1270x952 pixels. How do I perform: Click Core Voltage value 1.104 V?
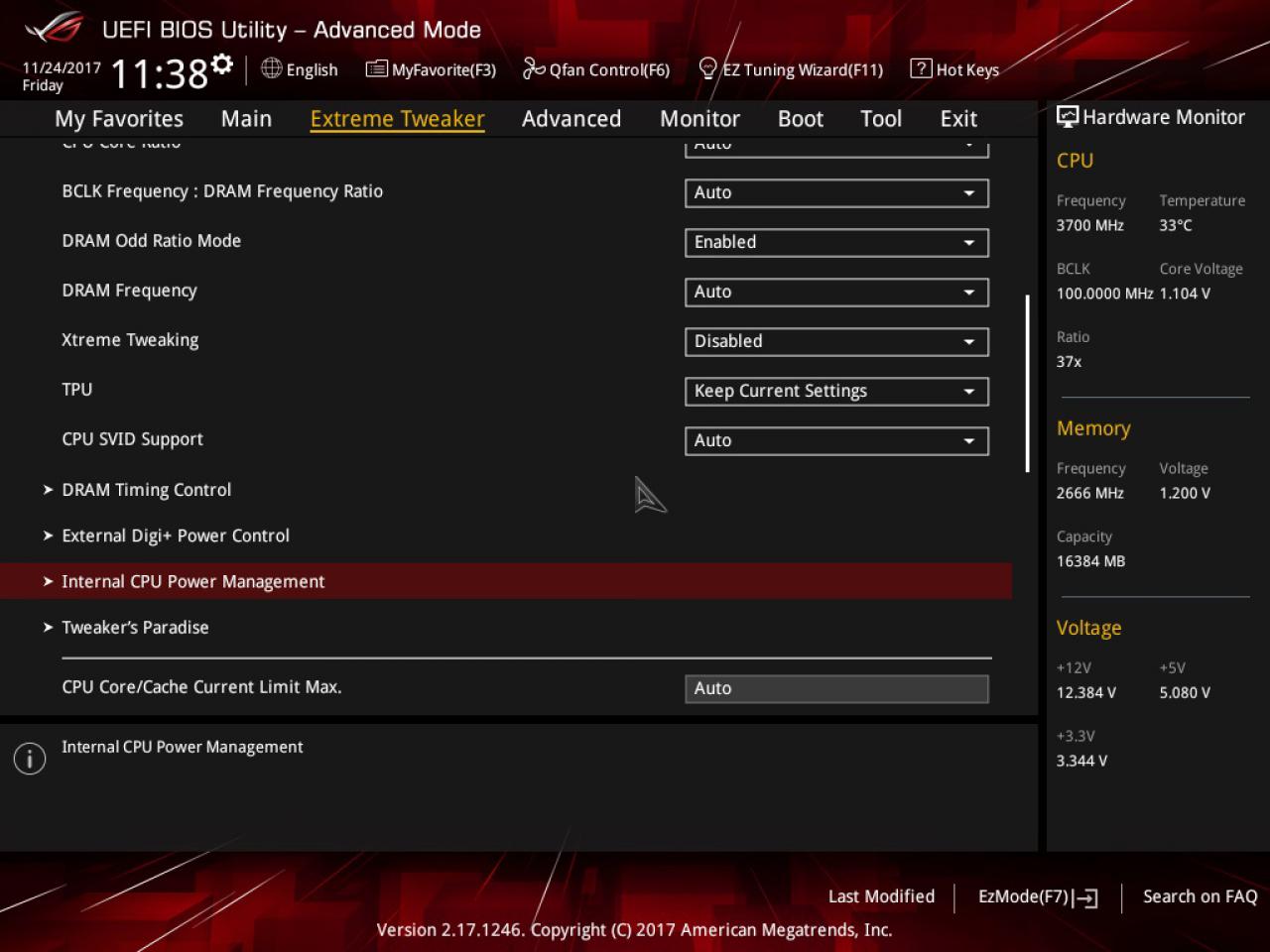coord(1185,294)
